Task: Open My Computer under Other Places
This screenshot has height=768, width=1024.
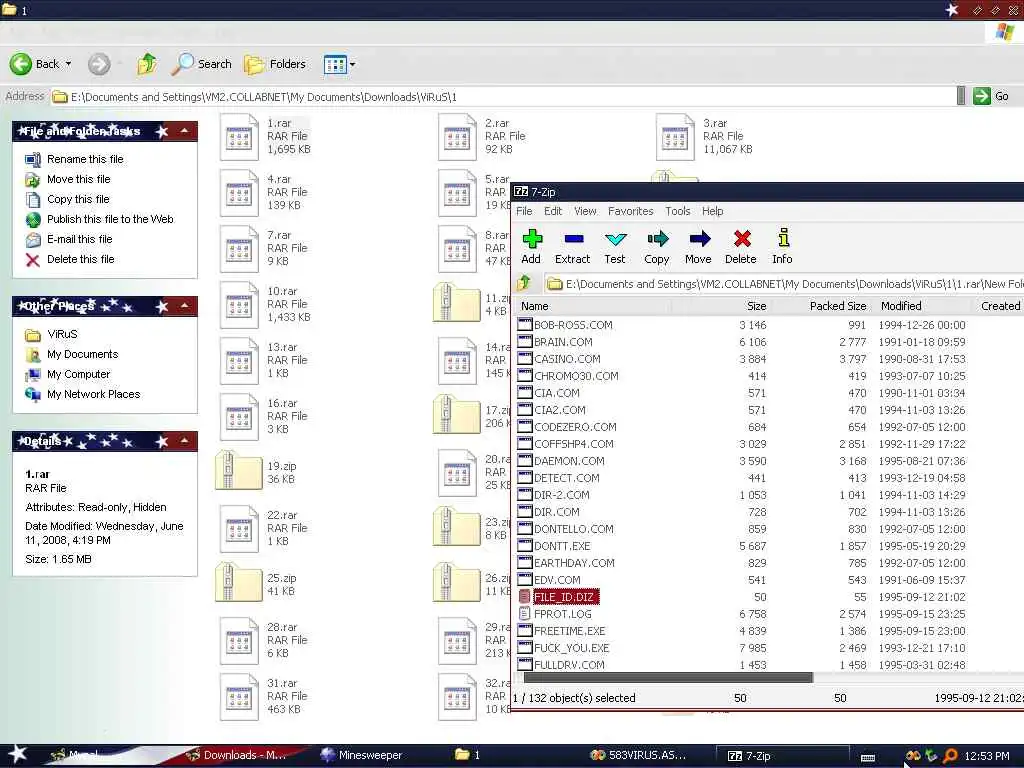Action: point(78,374)
